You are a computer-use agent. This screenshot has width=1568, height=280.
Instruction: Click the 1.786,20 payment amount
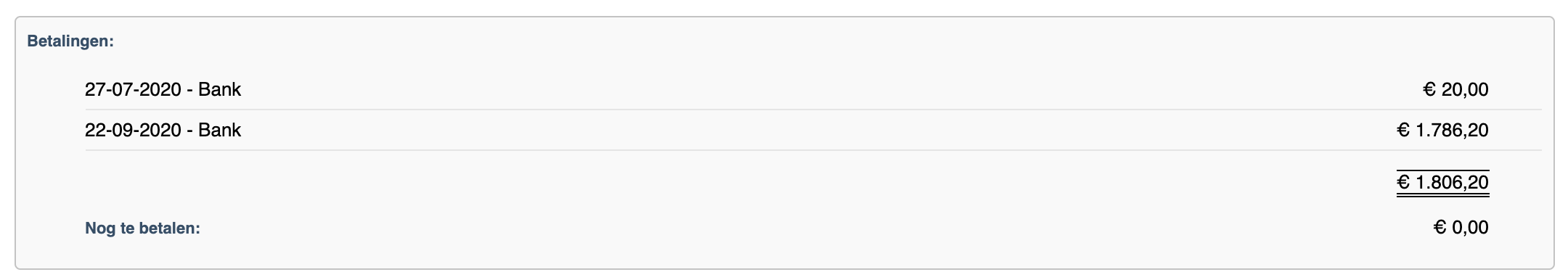pos(1452,130)
